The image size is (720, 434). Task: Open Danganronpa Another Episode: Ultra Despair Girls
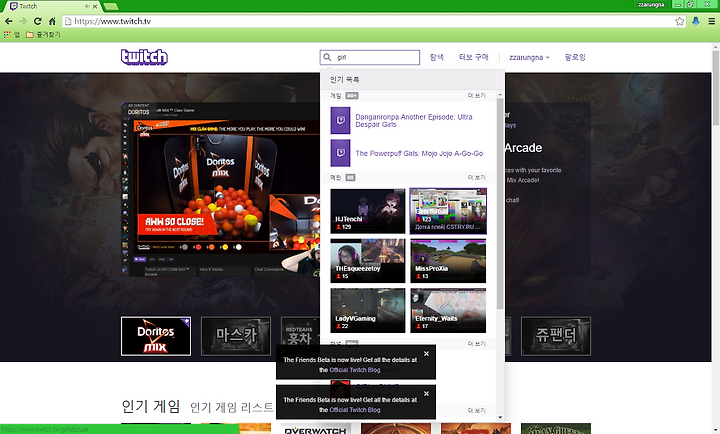point(414,120)
